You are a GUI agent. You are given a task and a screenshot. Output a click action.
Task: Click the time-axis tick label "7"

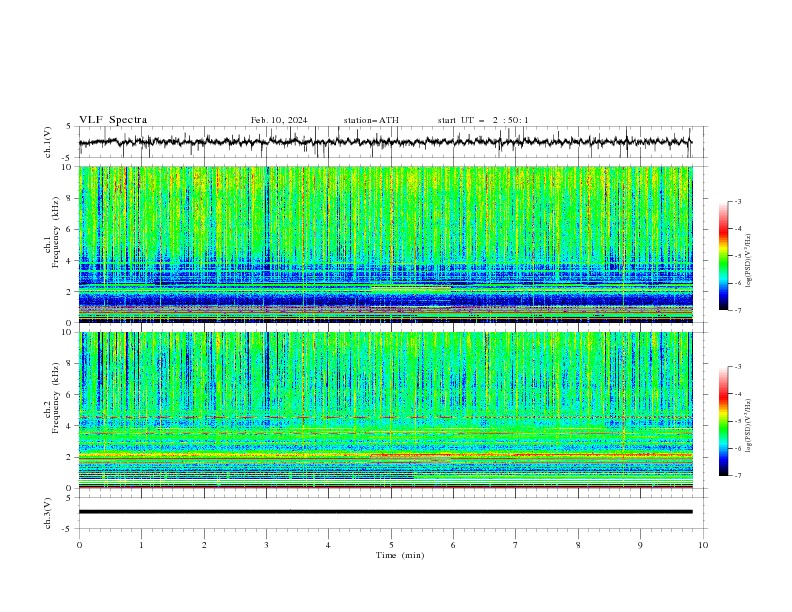coord(516,545)
